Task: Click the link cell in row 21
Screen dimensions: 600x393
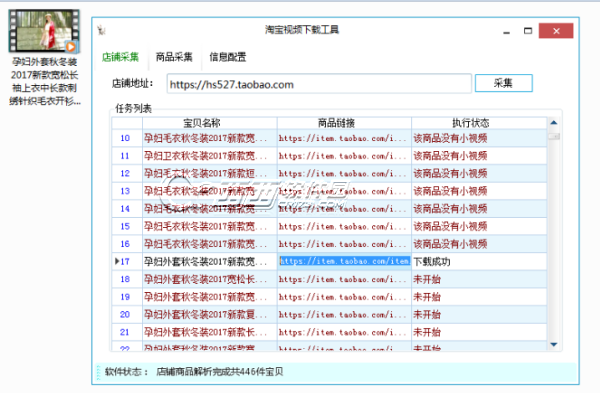Action: pos(344,332)
